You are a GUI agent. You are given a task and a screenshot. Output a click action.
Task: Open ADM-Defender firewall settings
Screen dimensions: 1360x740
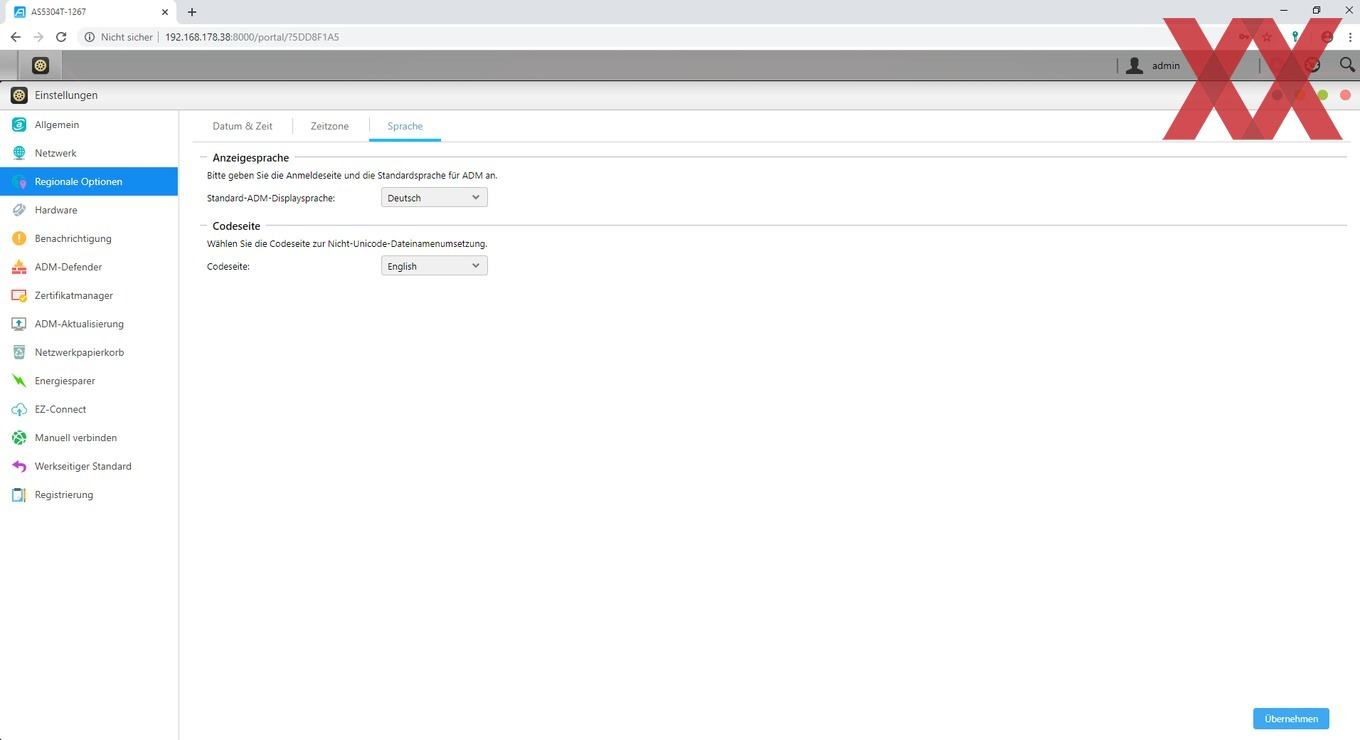point(89,267)
